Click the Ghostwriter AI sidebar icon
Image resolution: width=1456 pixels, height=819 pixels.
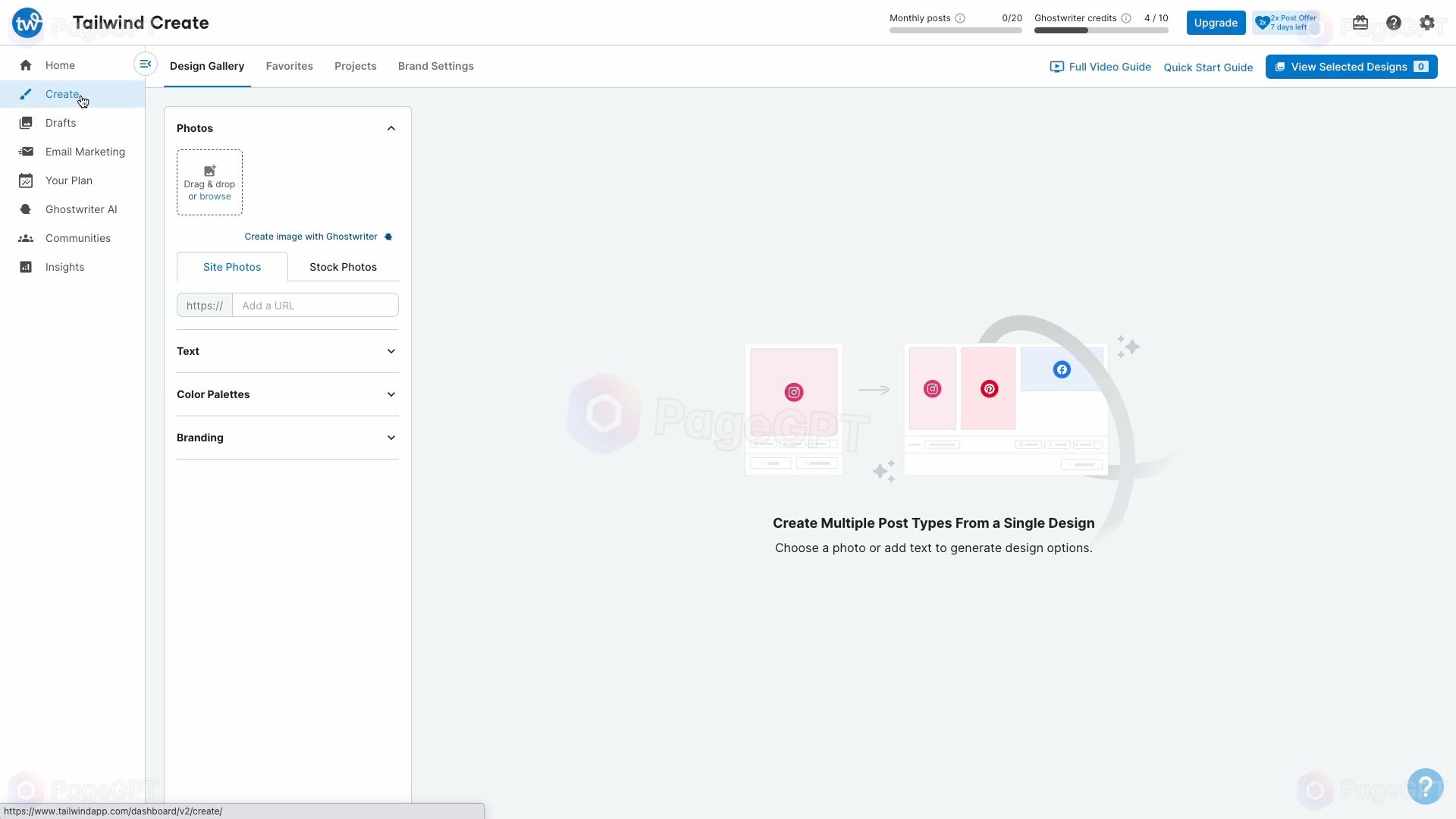click(26, 209)
